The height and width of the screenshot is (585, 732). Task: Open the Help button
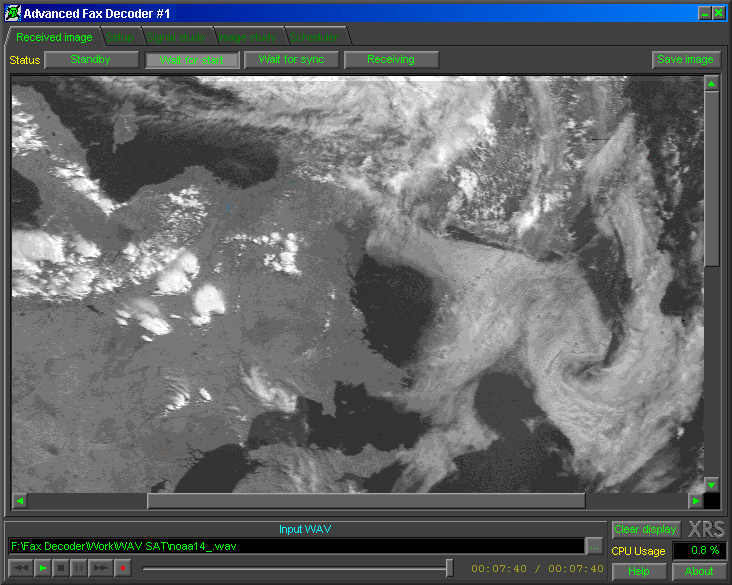(x=639, y=571)
